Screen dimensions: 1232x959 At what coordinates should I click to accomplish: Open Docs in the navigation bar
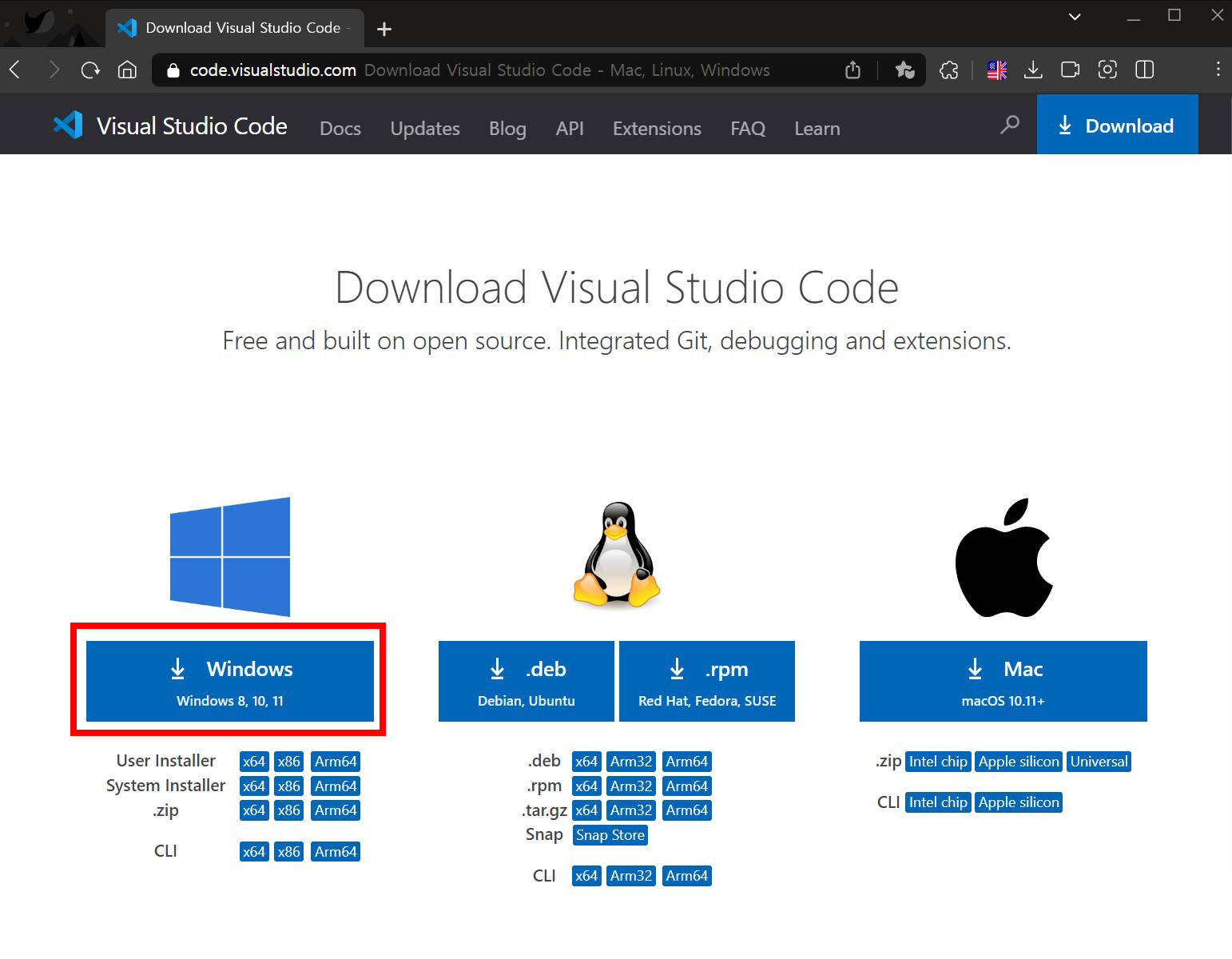(x=340, y=129)
